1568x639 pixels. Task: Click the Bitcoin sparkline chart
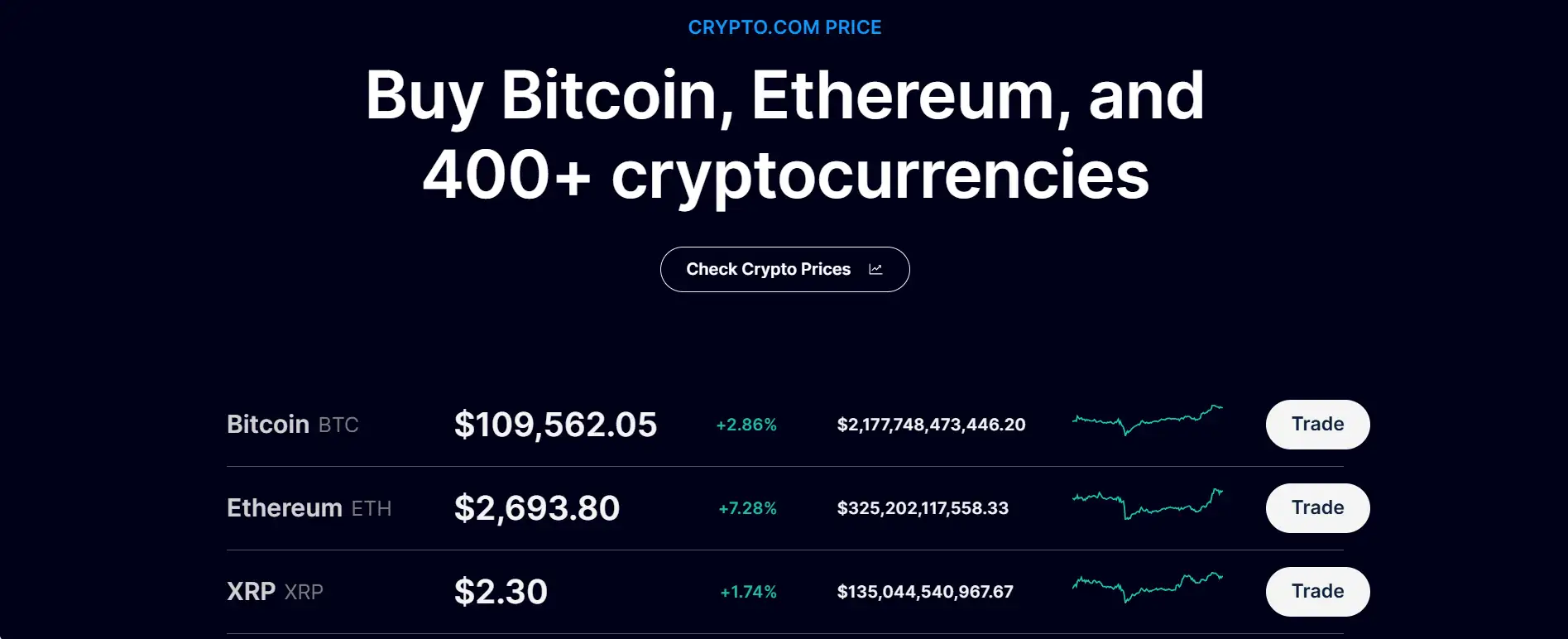[x=1147, y=420]
